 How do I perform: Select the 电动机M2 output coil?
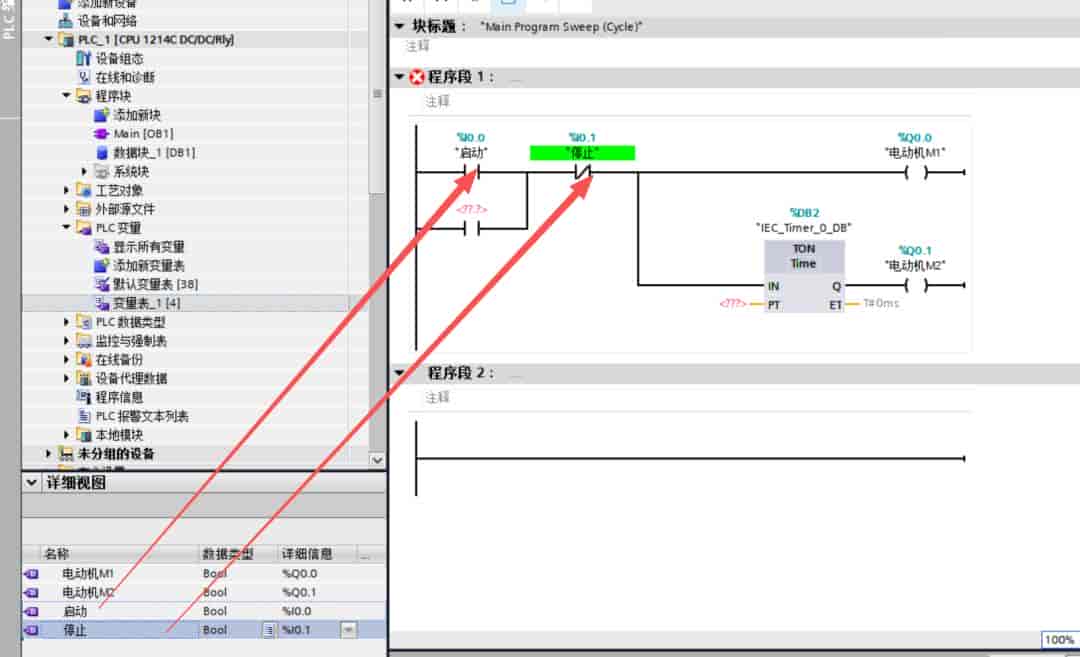(x=916, y=284)
